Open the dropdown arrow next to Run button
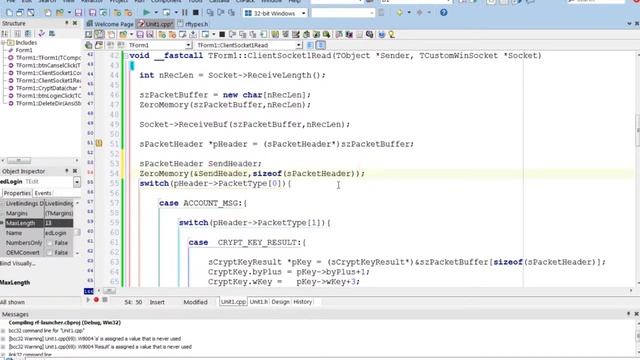 [156, 13]
